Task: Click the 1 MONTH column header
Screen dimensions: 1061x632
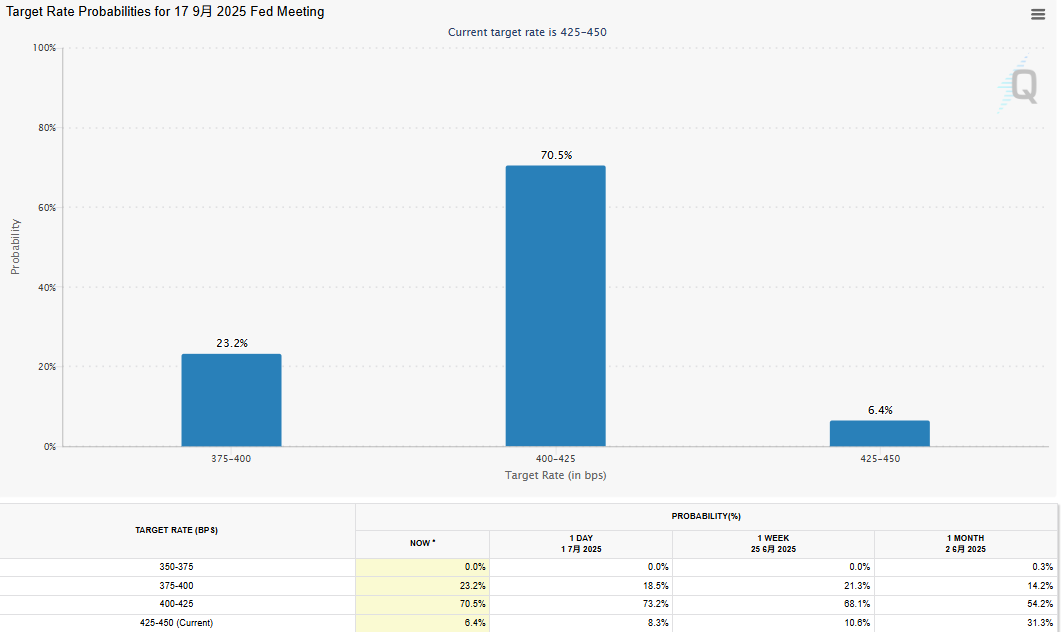Action: tap(966, 543)
